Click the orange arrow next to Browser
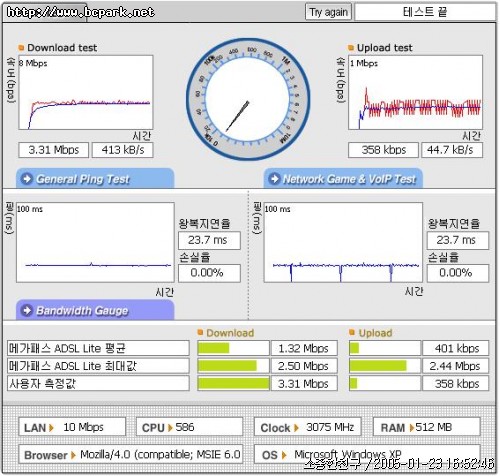The width and height of the screenshot is (500, 476). point(73,455)
